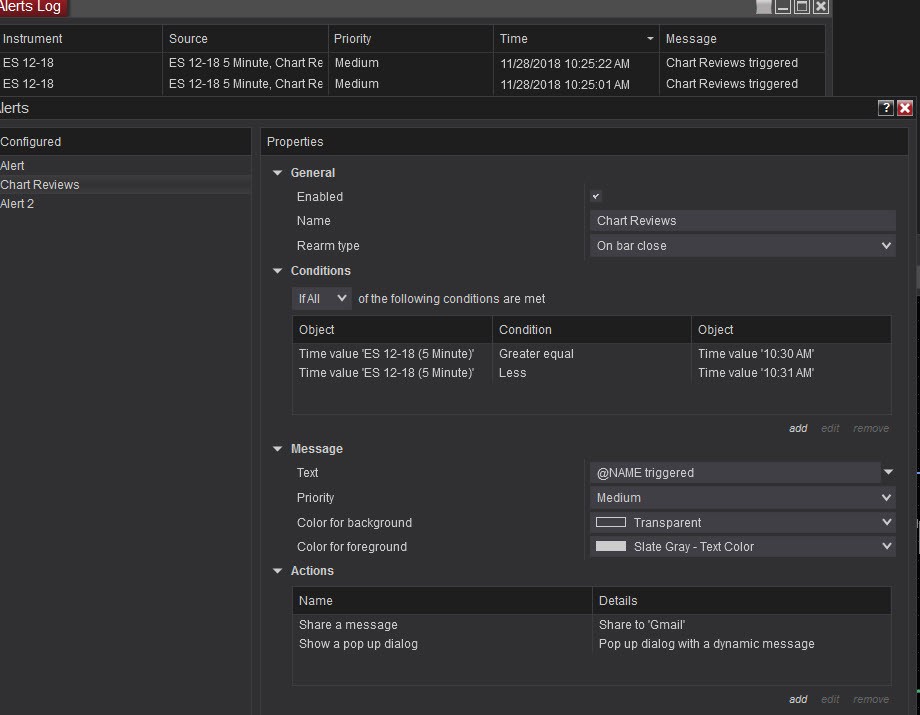
Task: Click remove under Actions table
Action: [871, 699]
